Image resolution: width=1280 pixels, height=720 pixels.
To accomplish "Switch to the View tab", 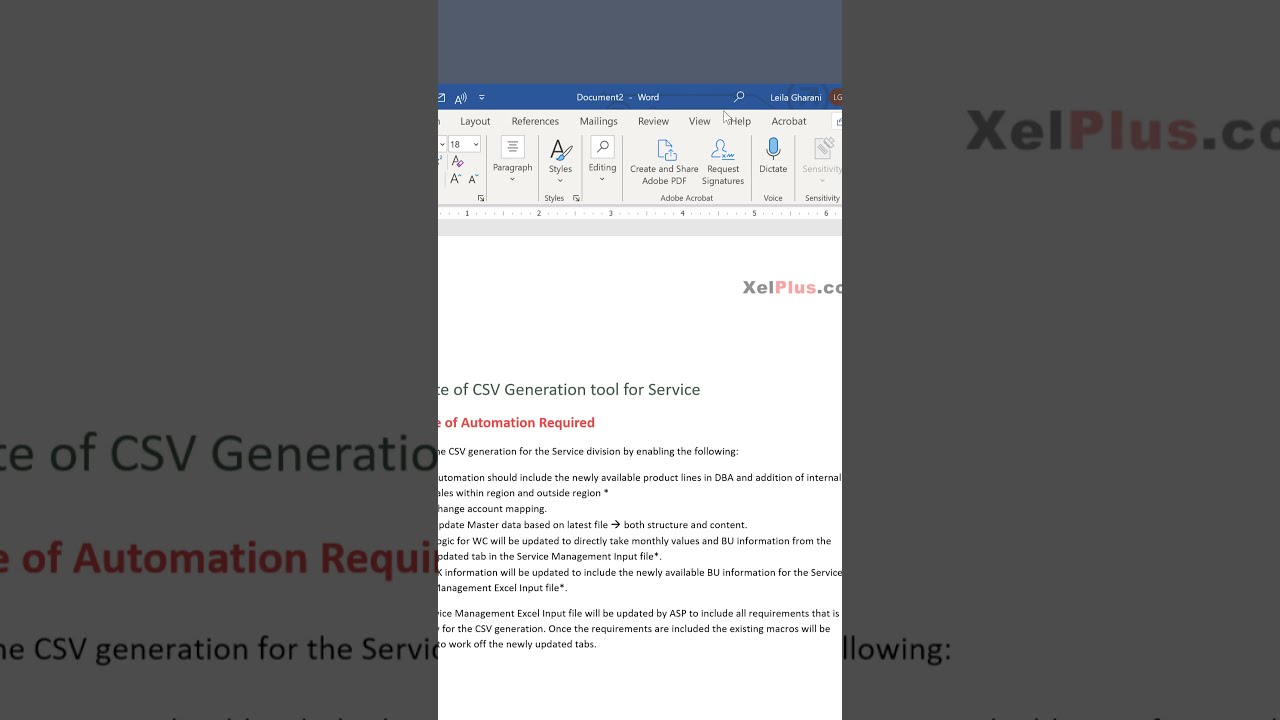I will click(700, 121).
